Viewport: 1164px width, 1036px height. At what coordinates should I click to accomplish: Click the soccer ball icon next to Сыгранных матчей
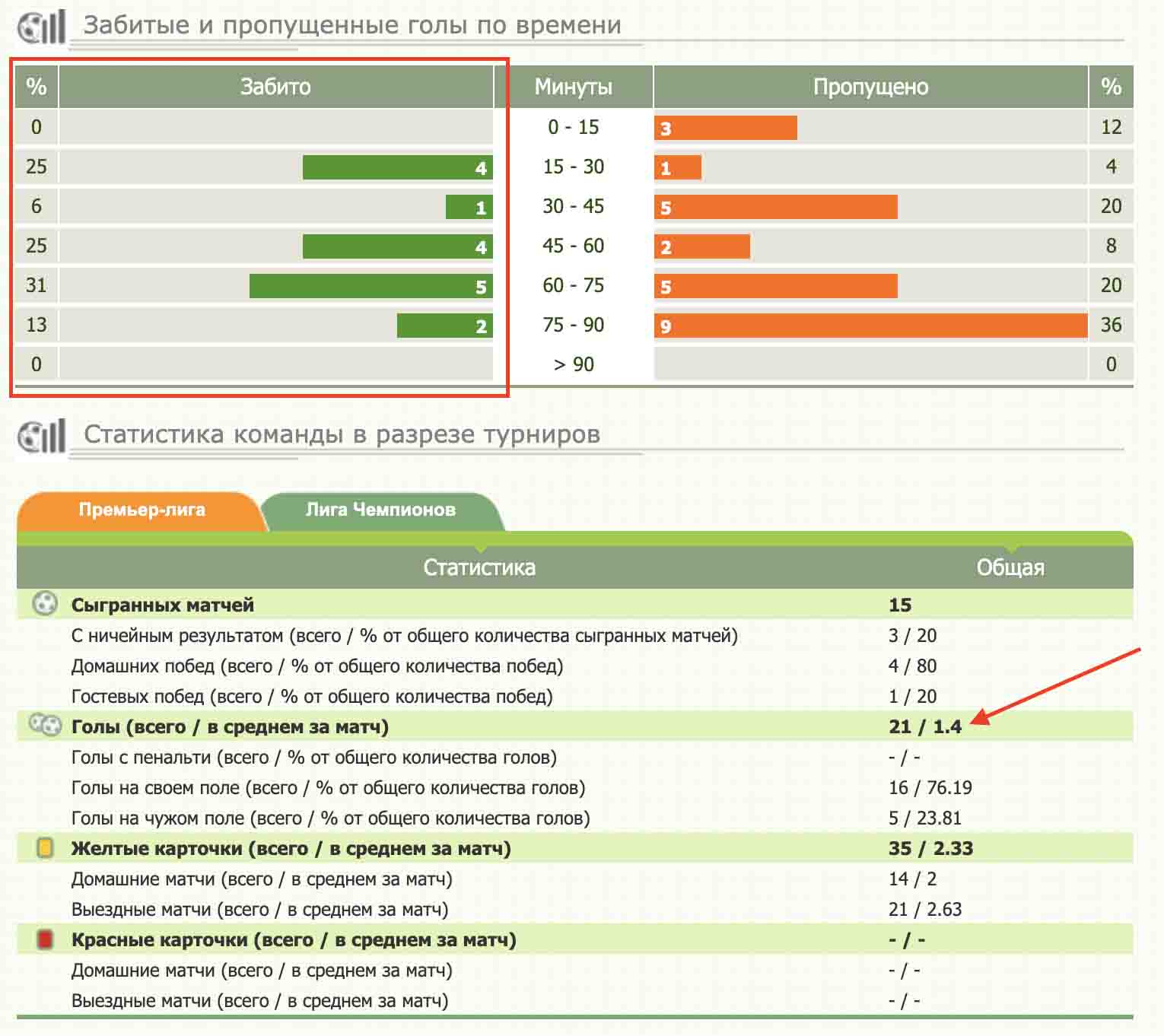[45, 604]
